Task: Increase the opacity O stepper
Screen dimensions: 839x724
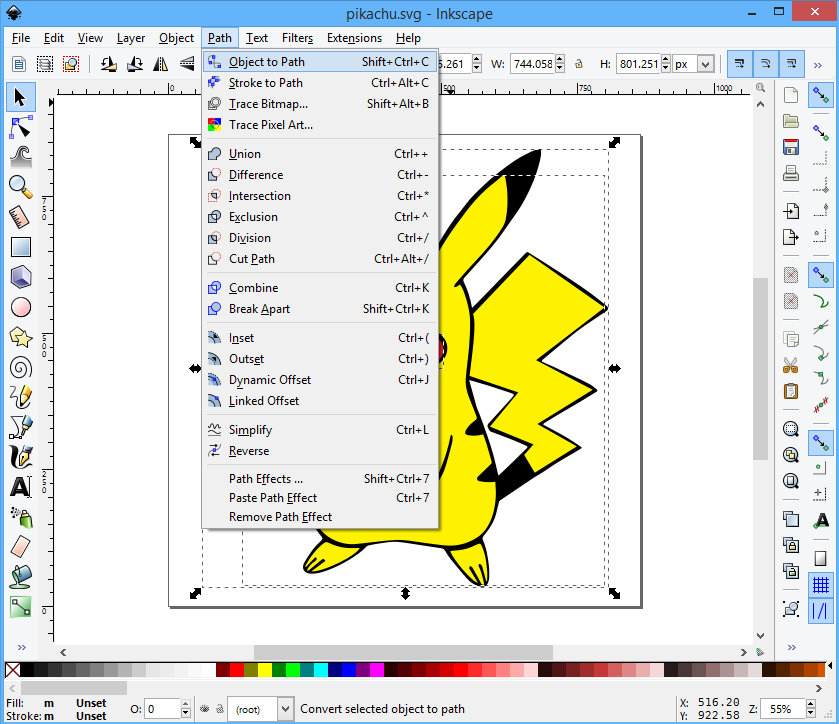Action: (185, 704)
